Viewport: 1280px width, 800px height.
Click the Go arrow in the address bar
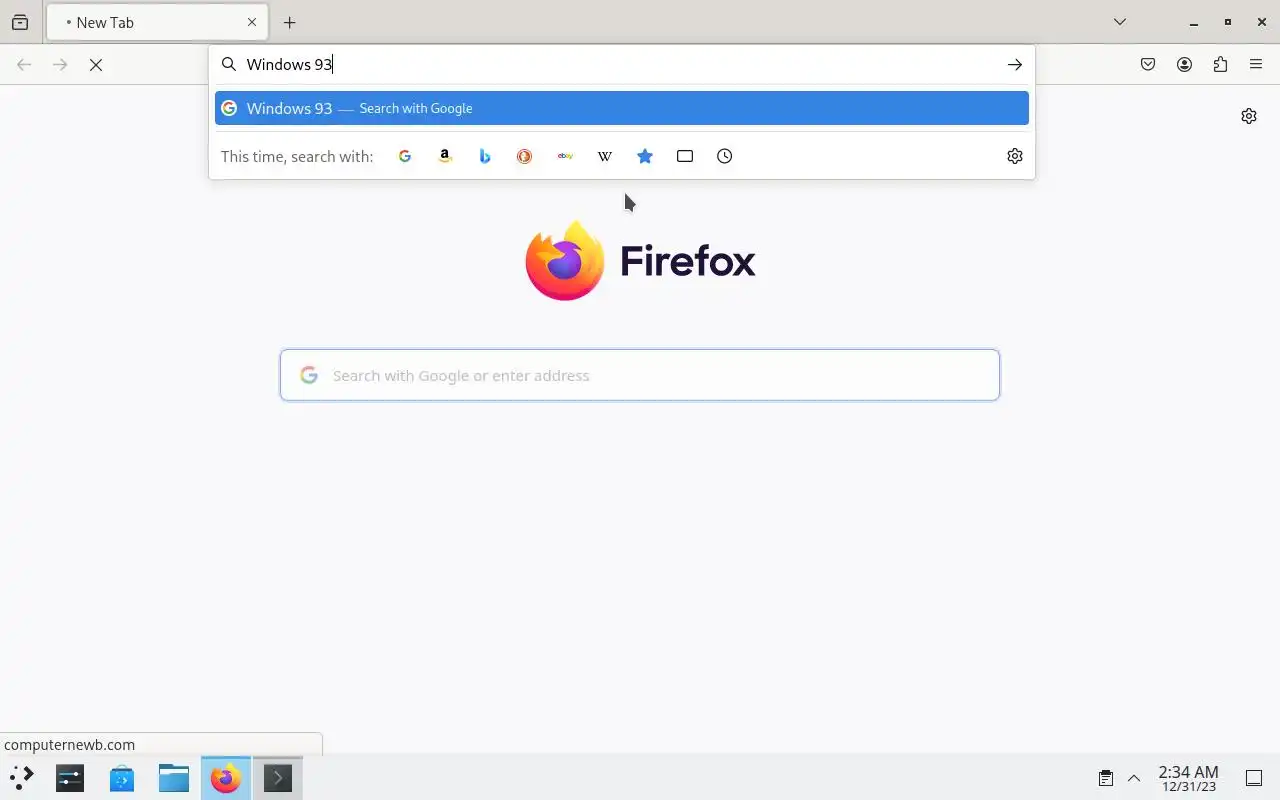pos(1015,65)
